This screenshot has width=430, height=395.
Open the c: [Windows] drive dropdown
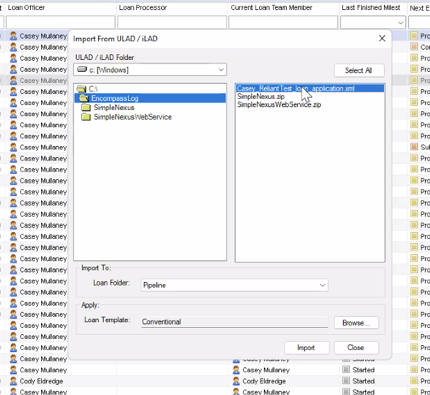(x=221, y=70)
